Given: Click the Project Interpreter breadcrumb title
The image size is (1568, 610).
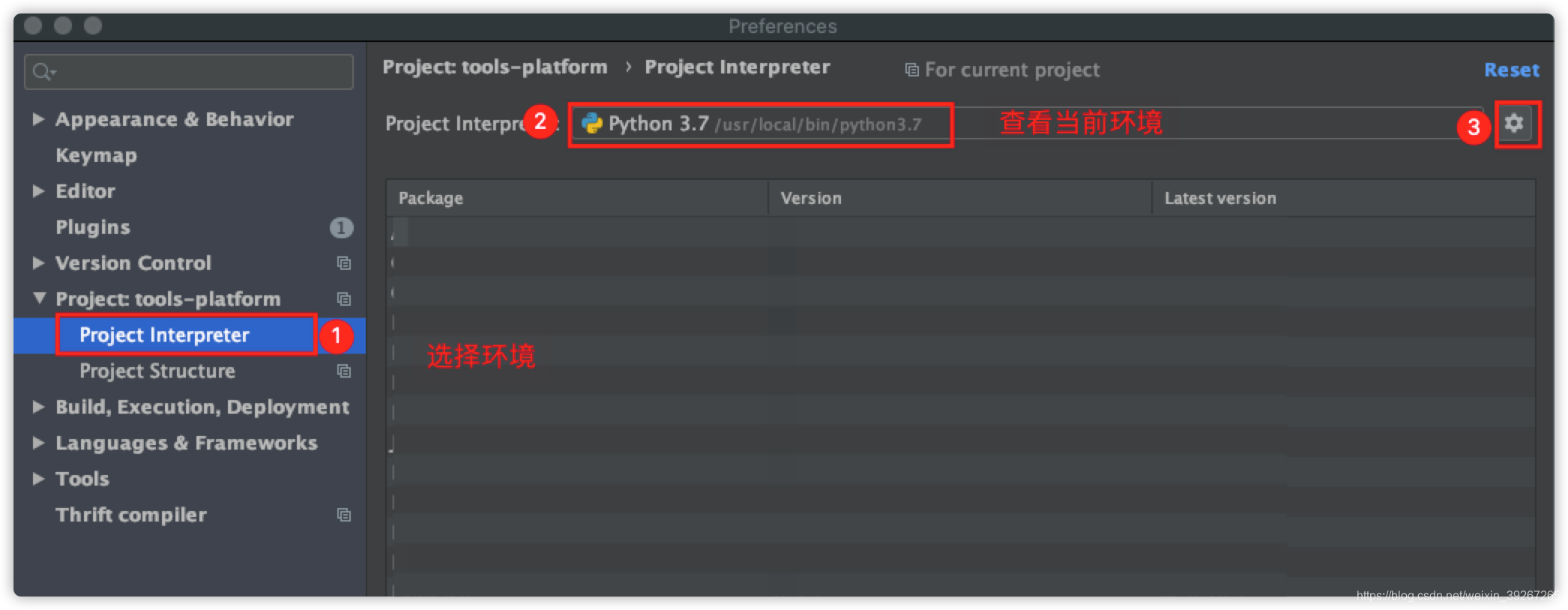Looking at the screenshot, I should tap(738, 67).
